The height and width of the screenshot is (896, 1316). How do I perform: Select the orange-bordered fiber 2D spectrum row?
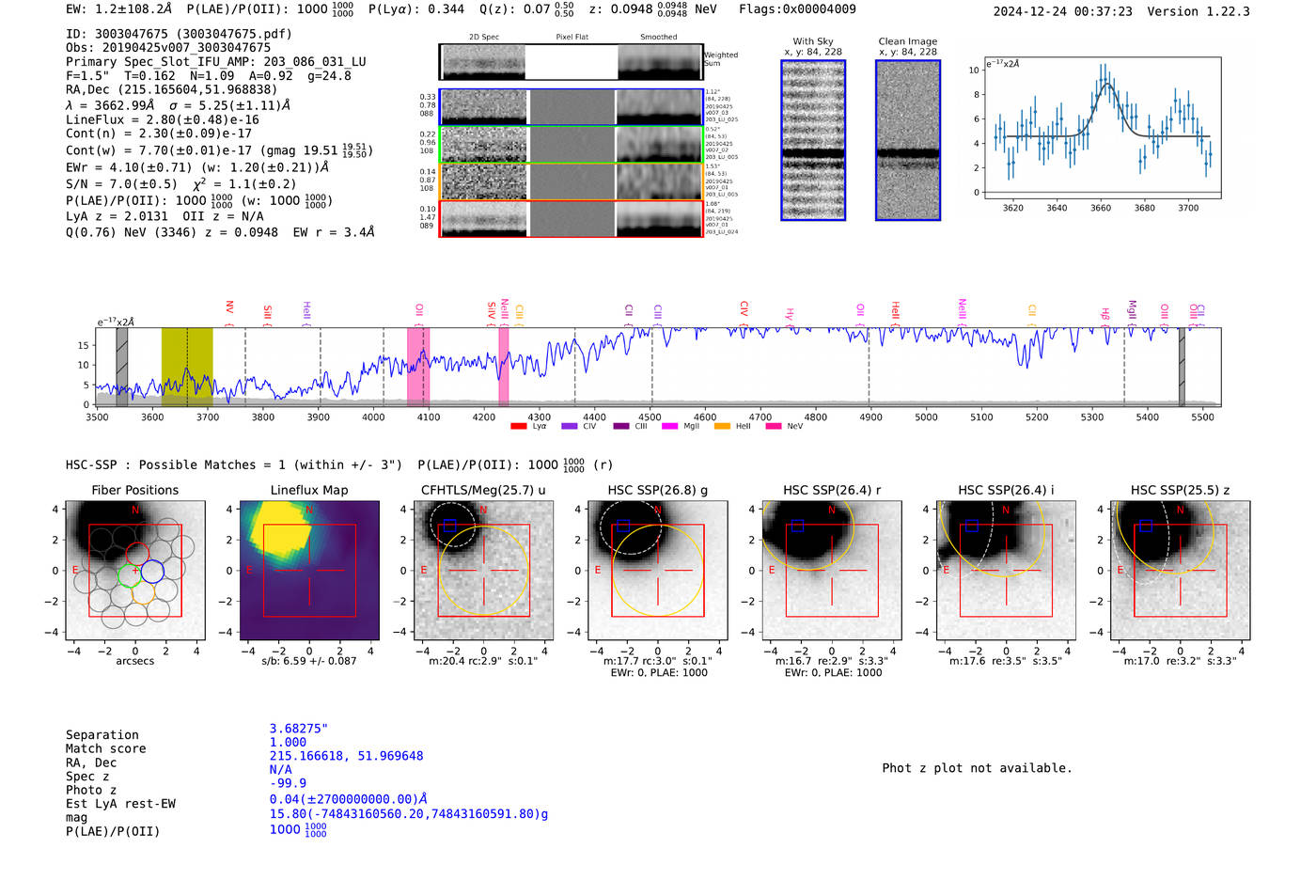tap(571, 181)
